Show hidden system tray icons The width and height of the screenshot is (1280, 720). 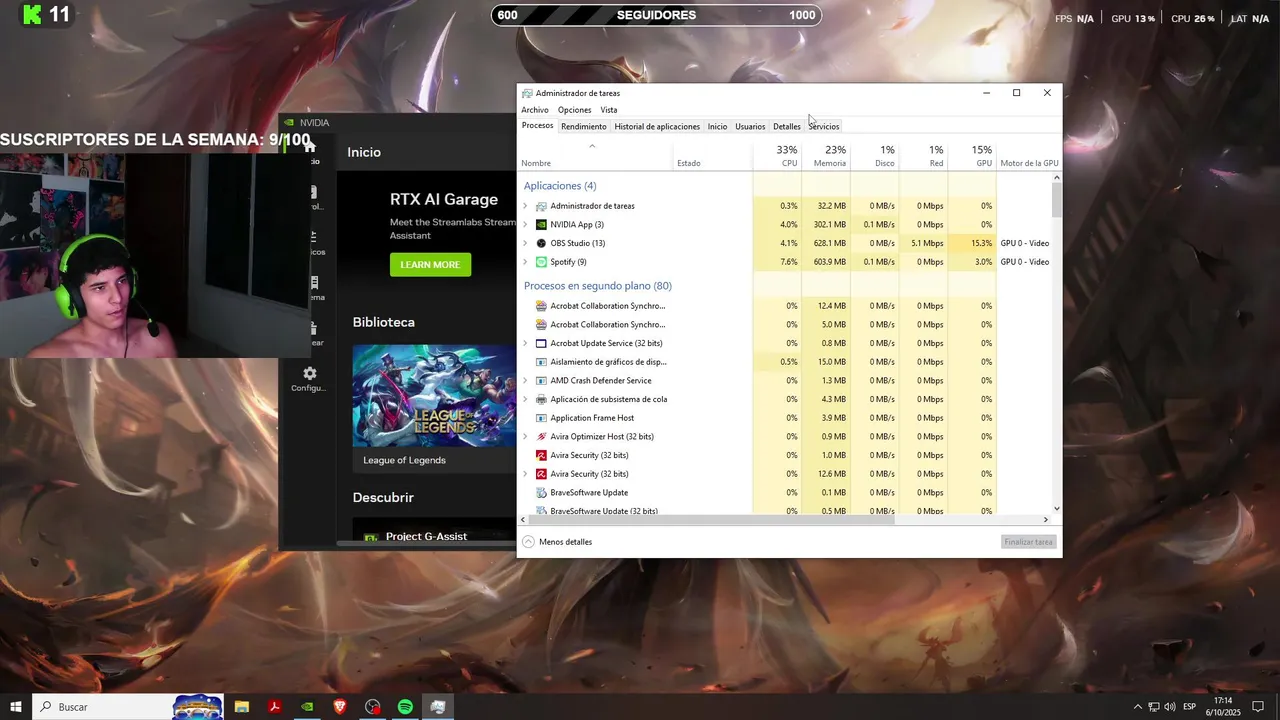pyautogui.click(x=1137, y=707)
